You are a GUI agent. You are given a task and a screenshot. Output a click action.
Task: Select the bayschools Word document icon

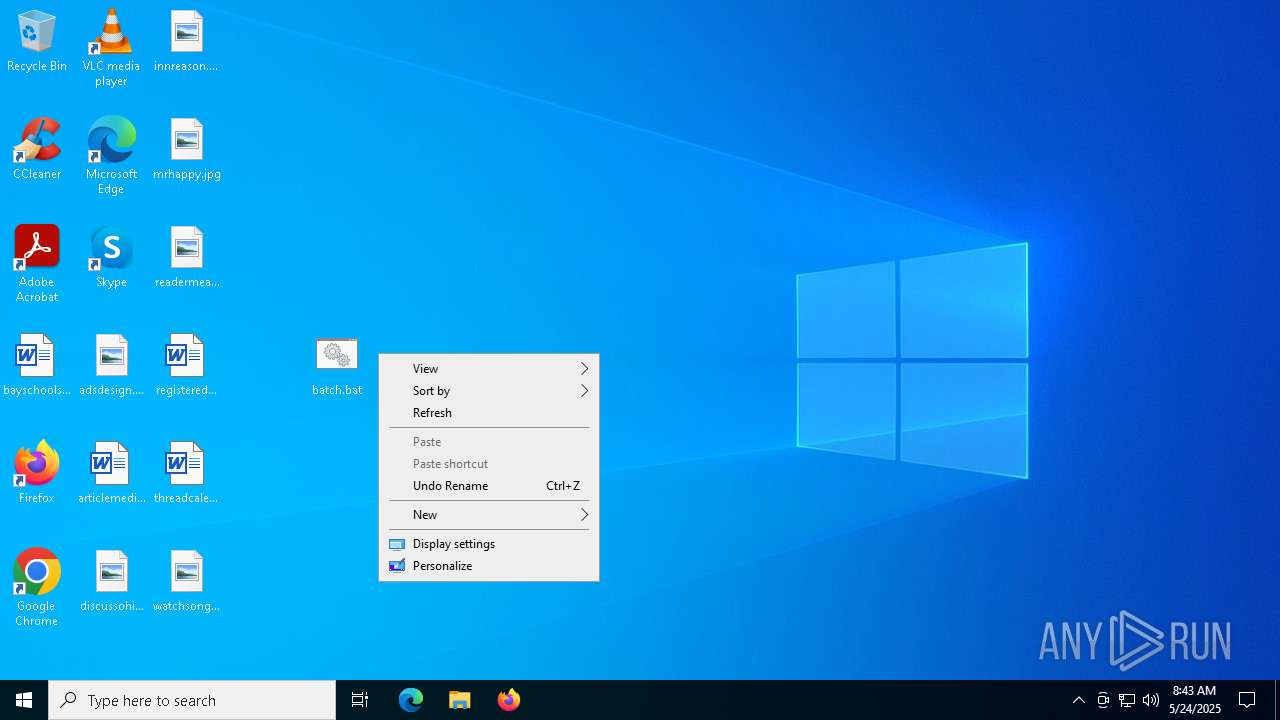click(37, 365)
